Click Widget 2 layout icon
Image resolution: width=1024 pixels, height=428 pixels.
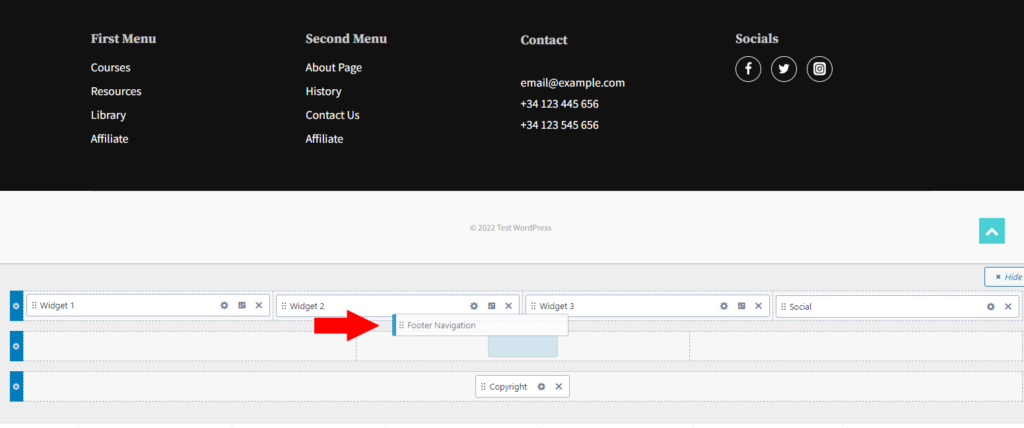click(x=492, y=306)
